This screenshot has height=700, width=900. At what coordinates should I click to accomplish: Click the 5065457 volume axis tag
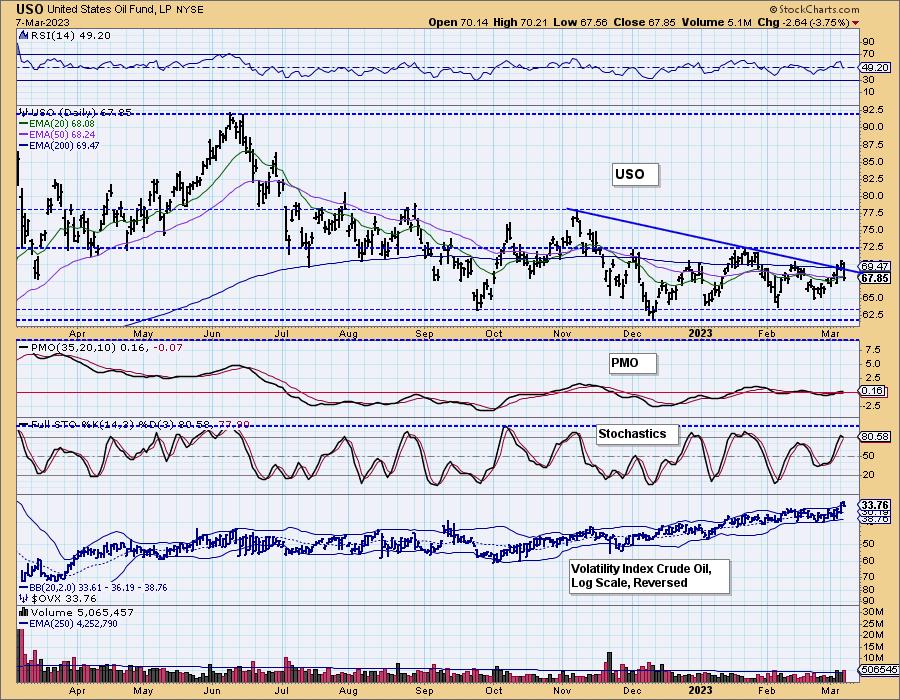878,670
